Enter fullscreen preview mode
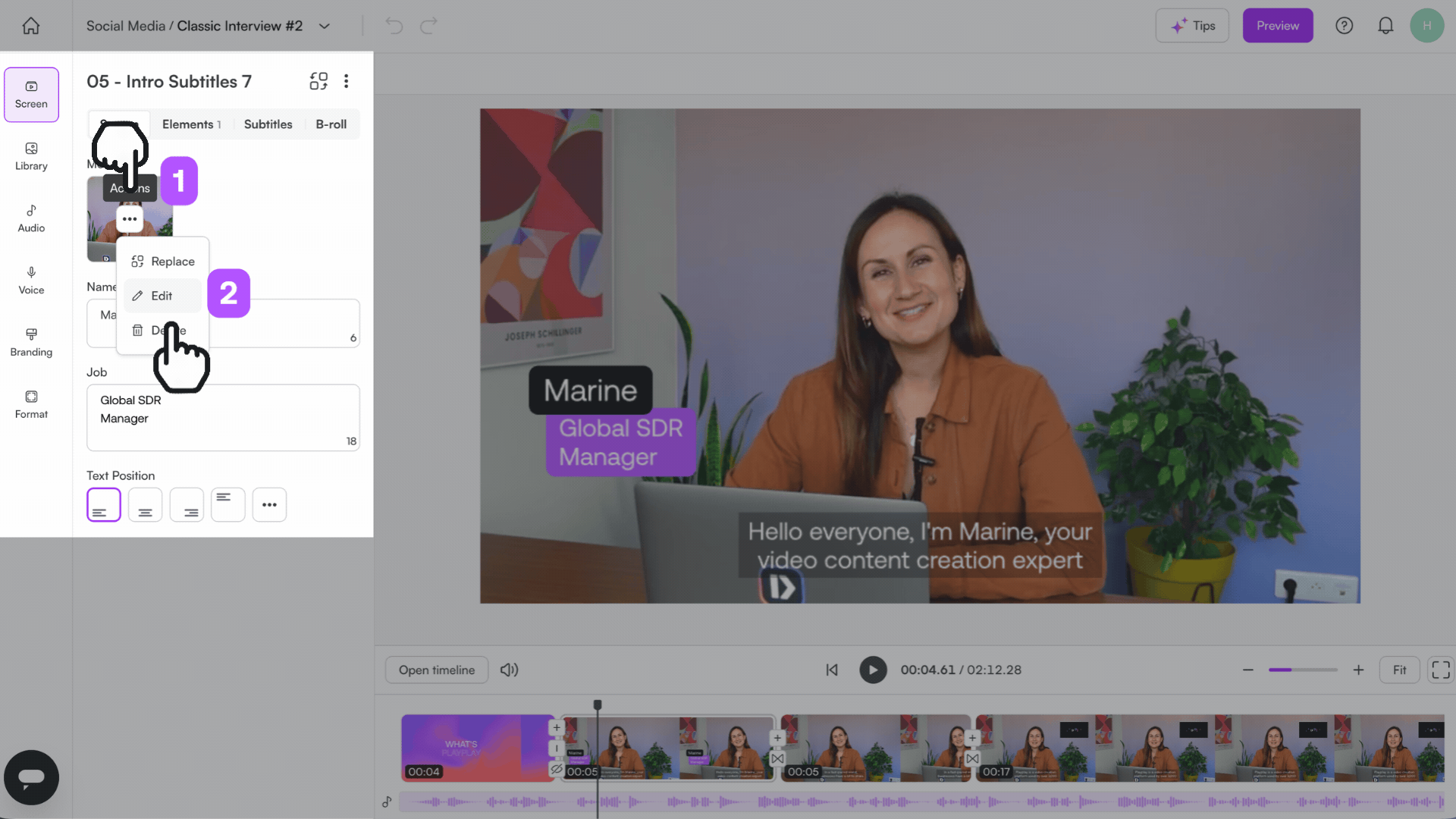Screen dimensions: 1456x819 click(x=1440, y=670)
